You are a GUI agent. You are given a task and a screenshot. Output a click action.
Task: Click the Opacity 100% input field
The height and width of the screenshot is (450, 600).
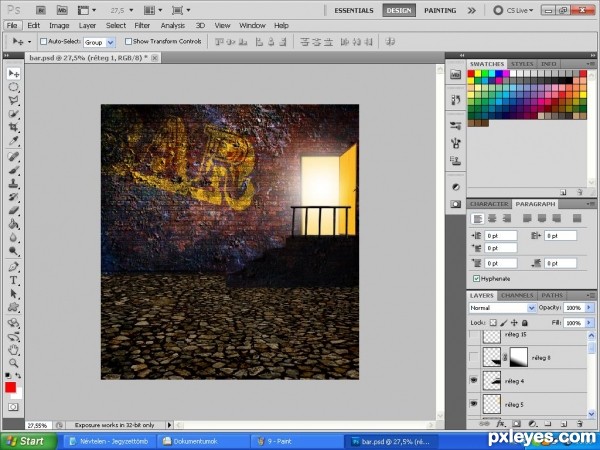[x=574, y=308]
